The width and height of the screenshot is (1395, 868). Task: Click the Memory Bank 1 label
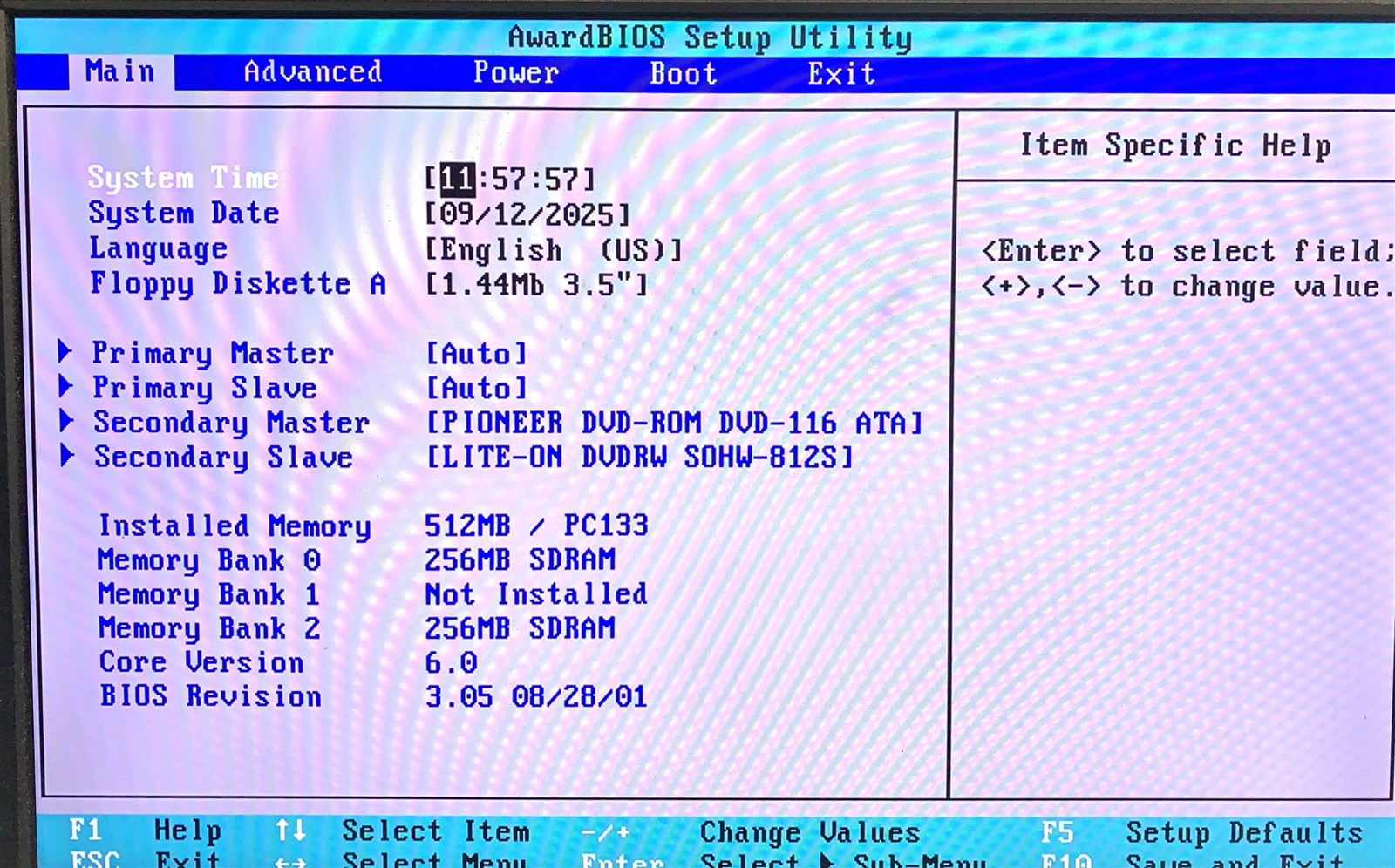pos(209,594)
